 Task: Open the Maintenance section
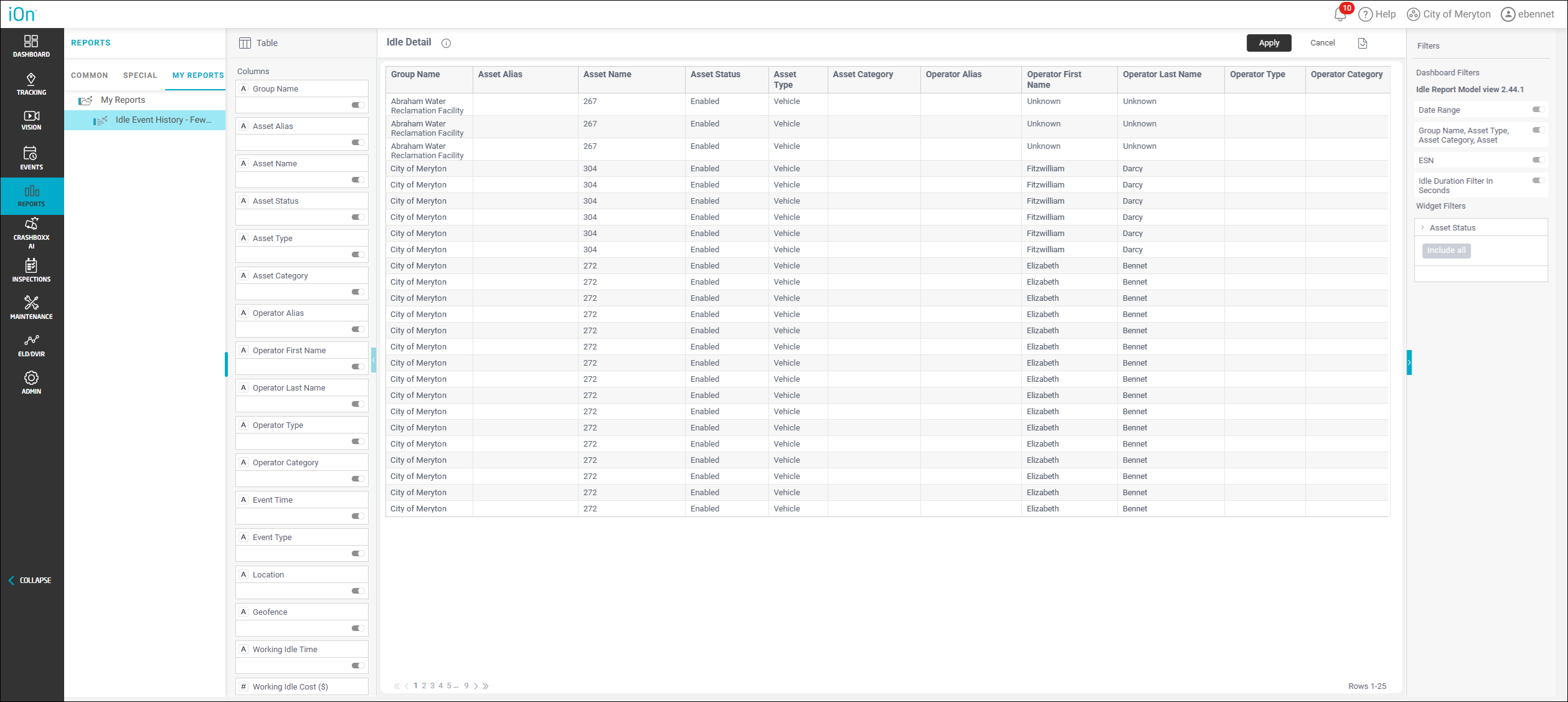(x=31, y=308)
